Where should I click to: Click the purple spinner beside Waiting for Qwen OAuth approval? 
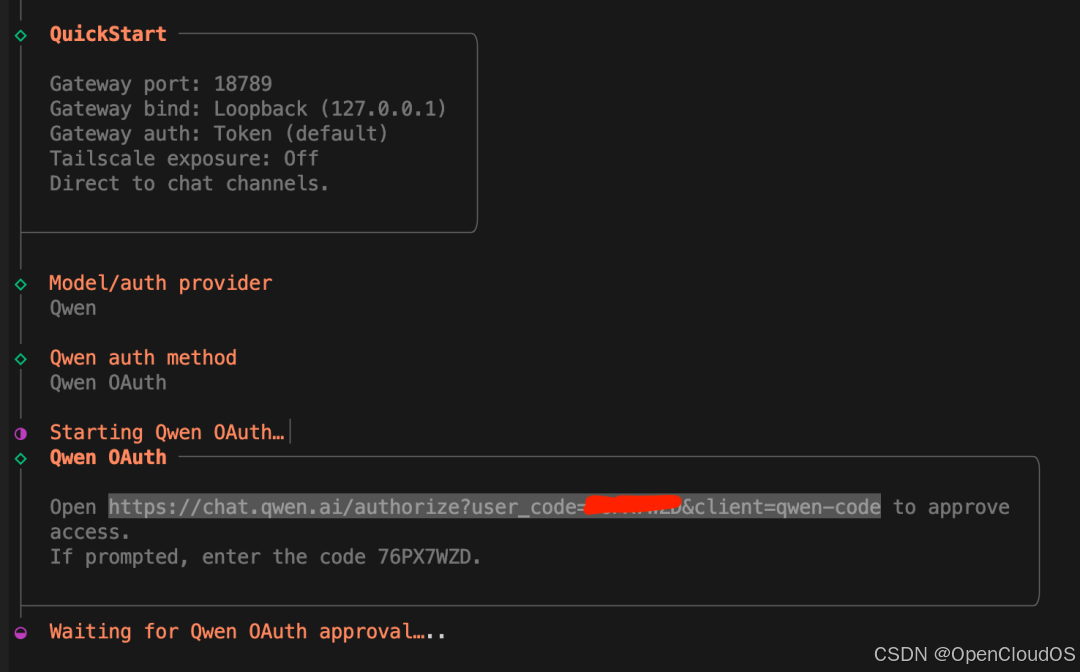point(21,633)
